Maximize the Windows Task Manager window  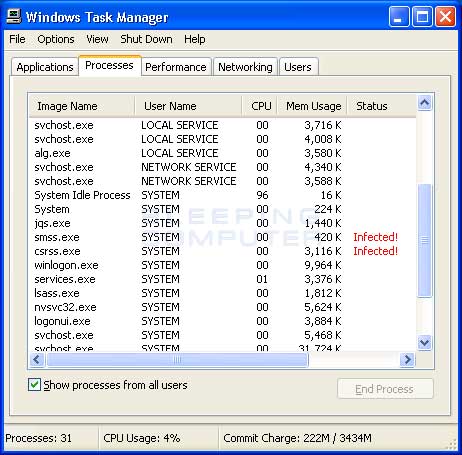click(x=422, y=16)
